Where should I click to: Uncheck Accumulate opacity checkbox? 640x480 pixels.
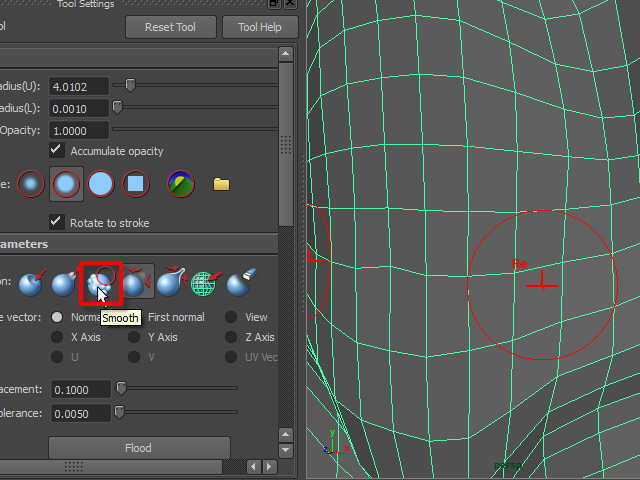tap(57, 151)
